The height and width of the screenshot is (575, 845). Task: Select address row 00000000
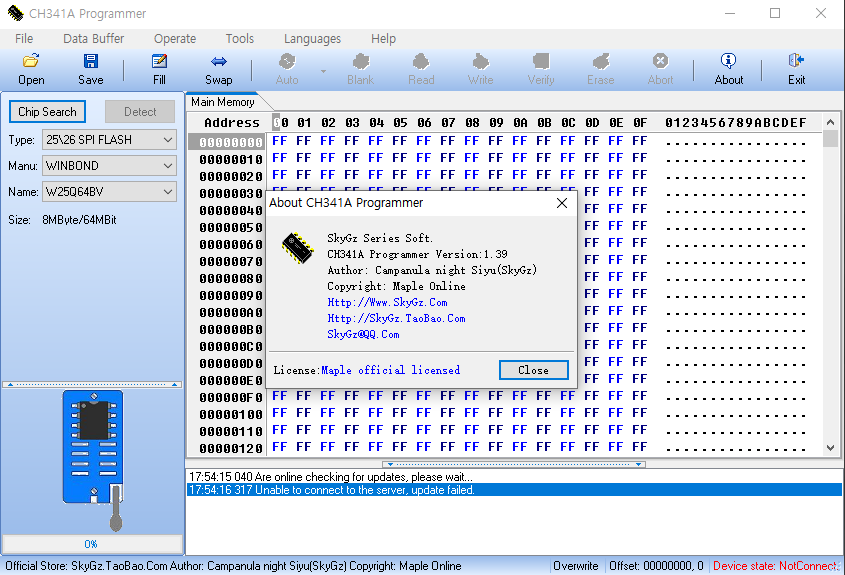click(231, 142)
